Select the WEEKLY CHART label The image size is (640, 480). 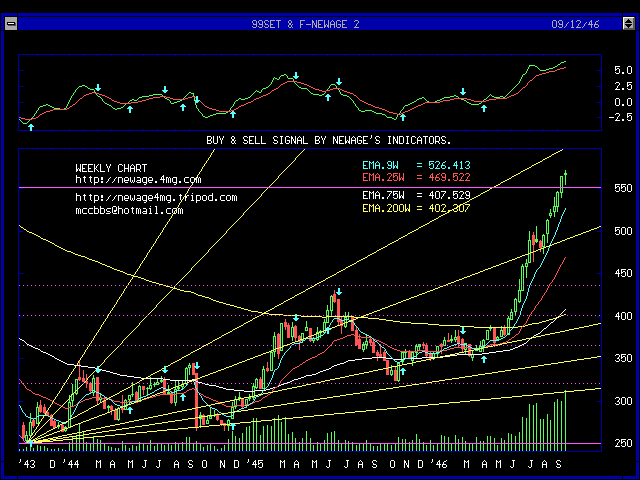[111, 168]
